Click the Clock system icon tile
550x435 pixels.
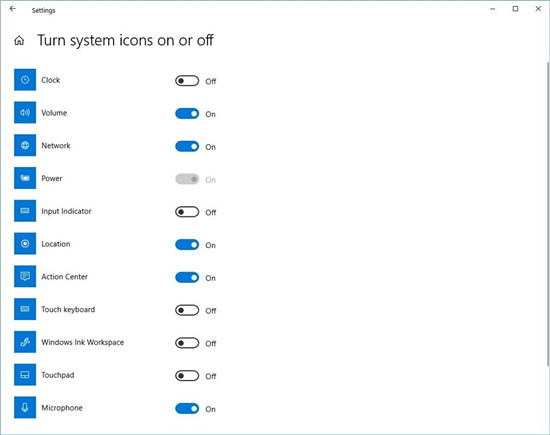click(25, 80)
